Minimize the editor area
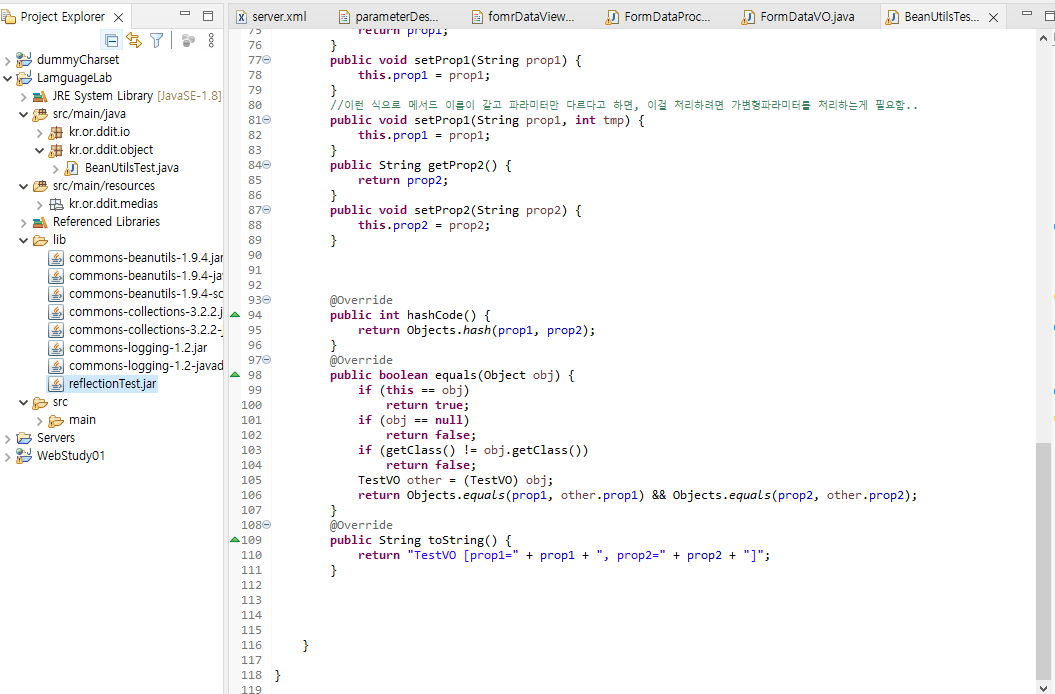This screenshot has width=1055, height=694. [x=1026, y=13]
